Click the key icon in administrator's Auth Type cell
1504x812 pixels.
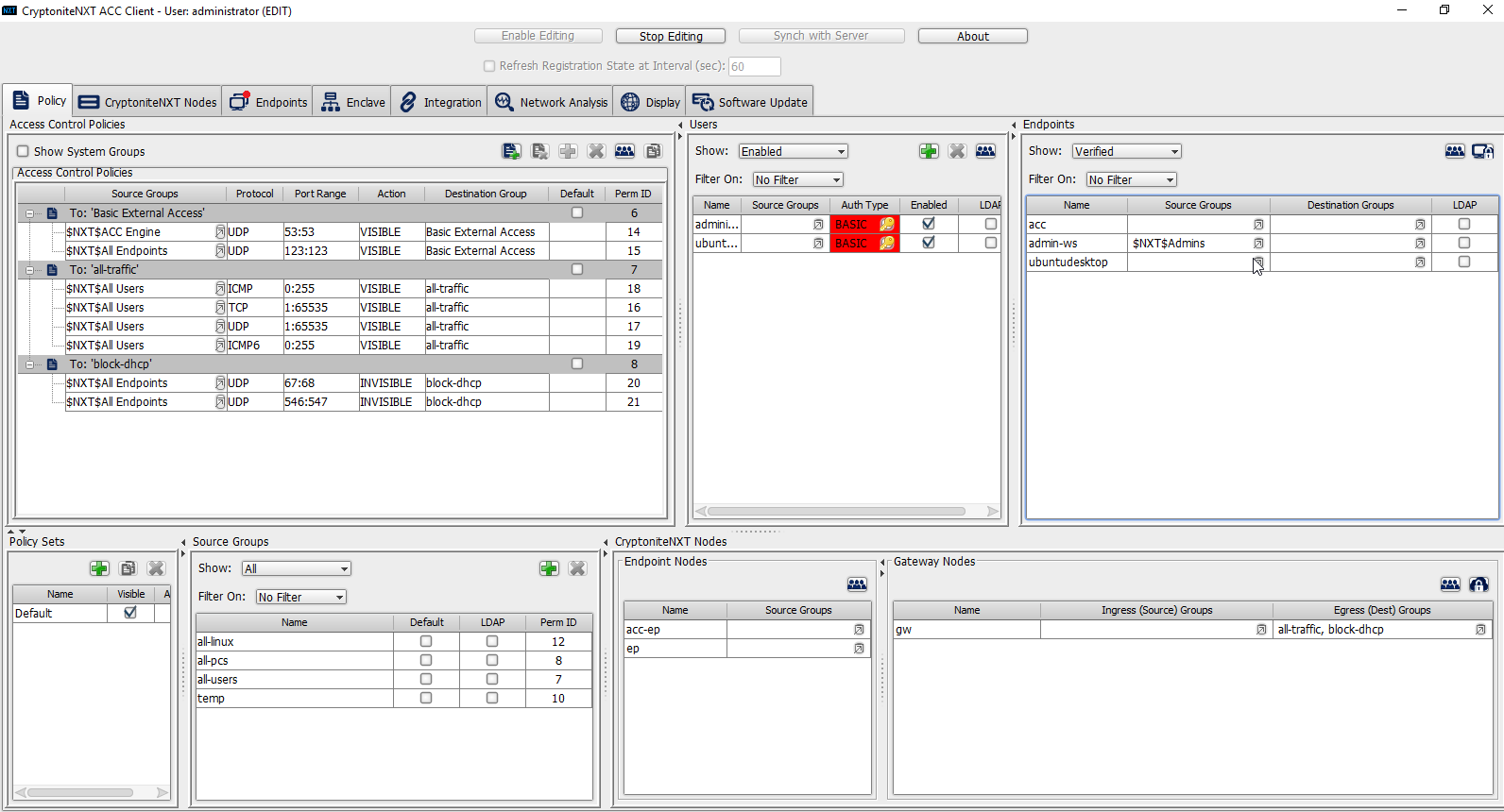(x=887, y=225)
